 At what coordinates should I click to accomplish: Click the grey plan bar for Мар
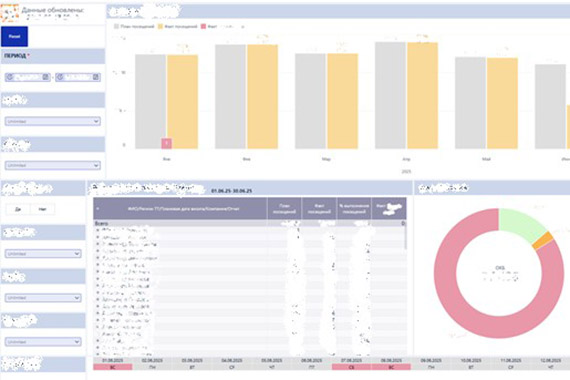(x=310, y=101)
